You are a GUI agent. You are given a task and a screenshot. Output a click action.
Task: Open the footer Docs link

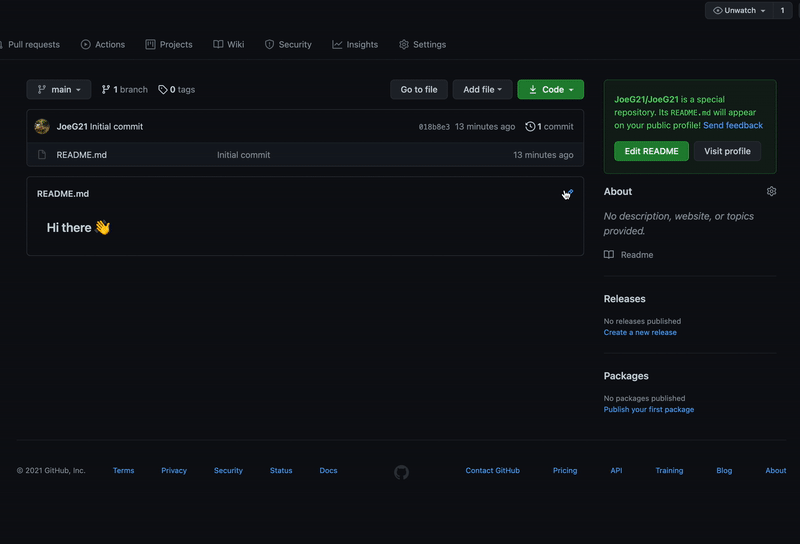click(328, 471)
